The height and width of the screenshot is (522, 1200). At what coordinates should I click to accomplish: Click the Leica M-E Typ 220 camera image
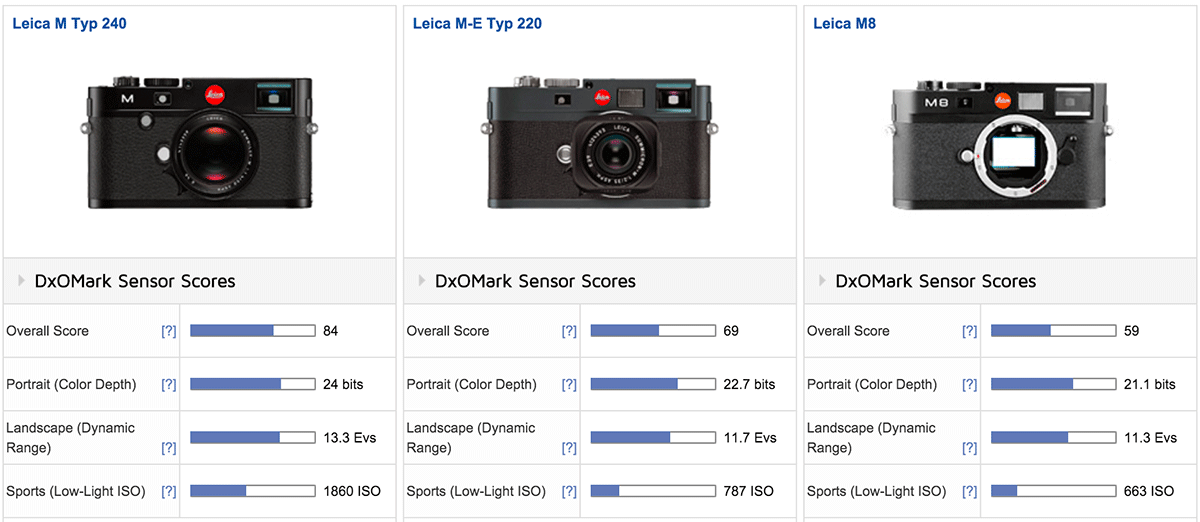point(600,142)
